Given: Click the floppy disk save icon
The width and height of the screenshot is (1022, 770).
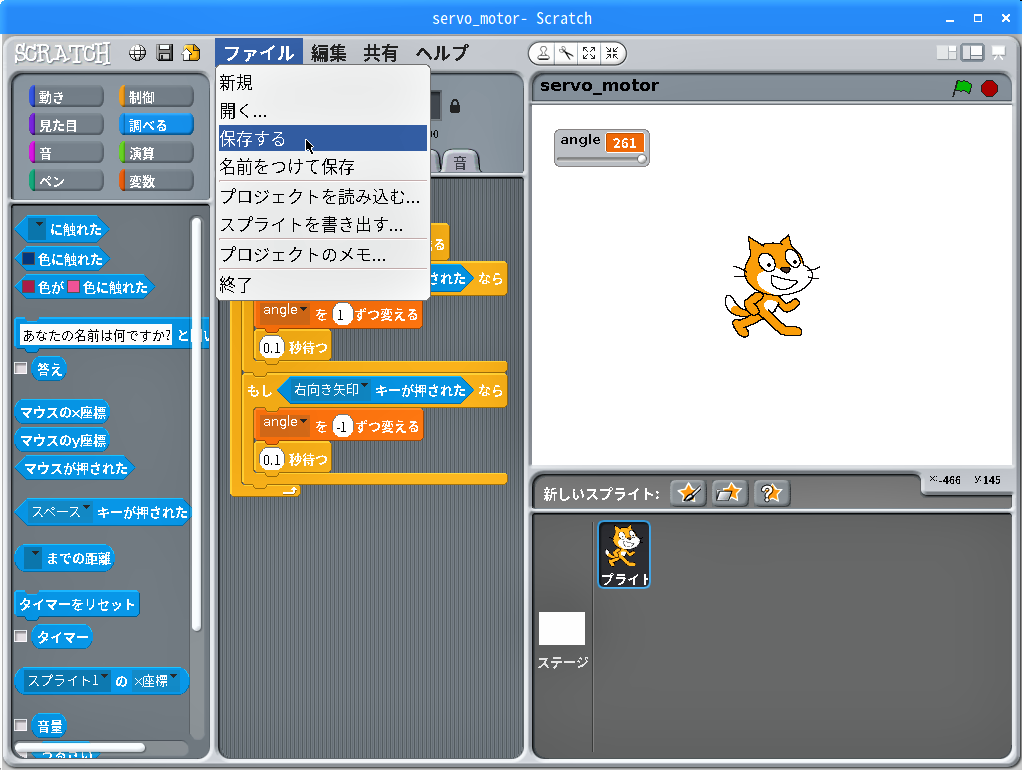Looking at the screenshot, I should (165, 53).
